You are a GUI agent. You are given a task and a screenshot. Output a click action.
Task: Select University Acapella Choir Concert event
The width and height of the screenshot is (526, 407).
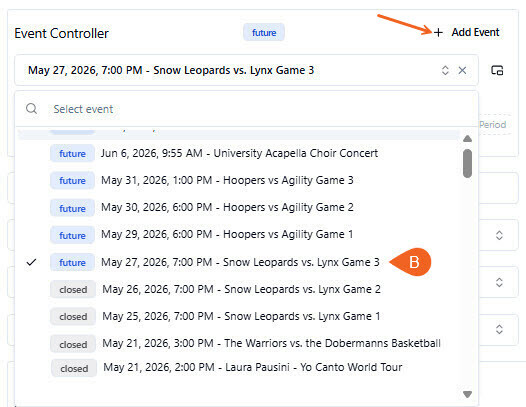(x=239, y=153)
